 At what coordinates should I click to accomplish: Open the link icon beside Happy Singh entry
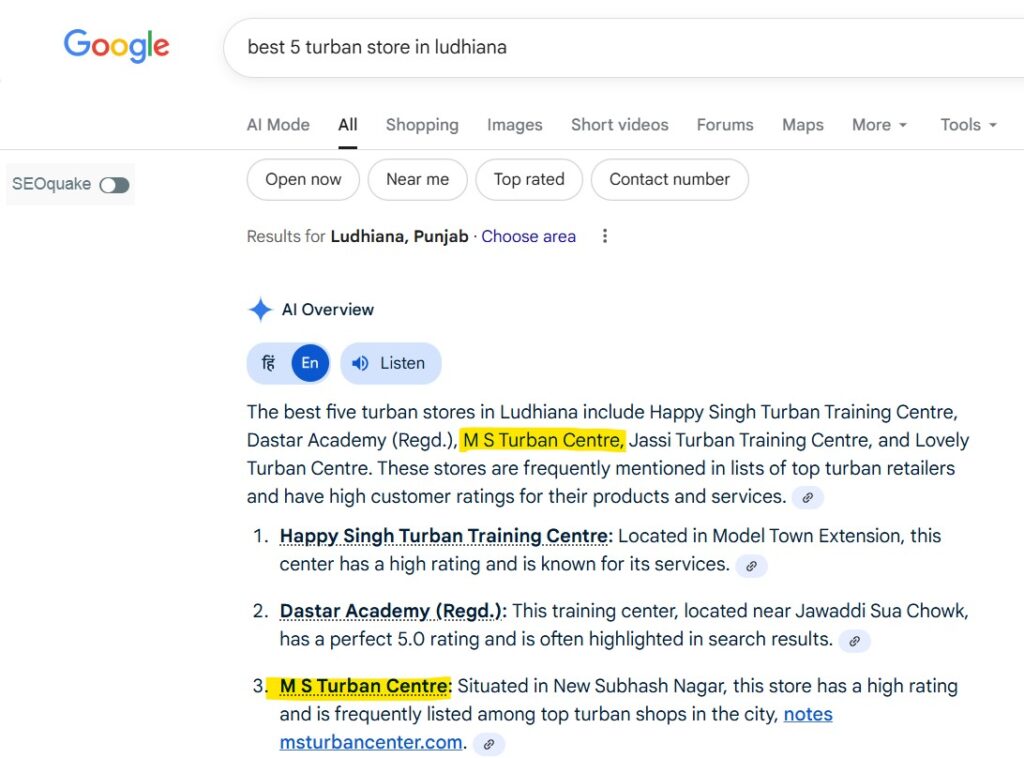tap(751, 566)
